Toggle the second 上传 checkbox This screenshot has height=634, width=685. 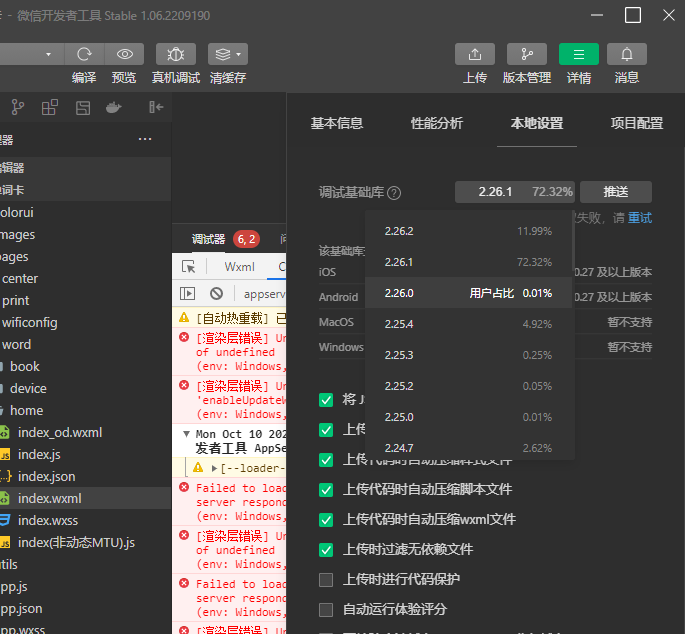[326, 430]
